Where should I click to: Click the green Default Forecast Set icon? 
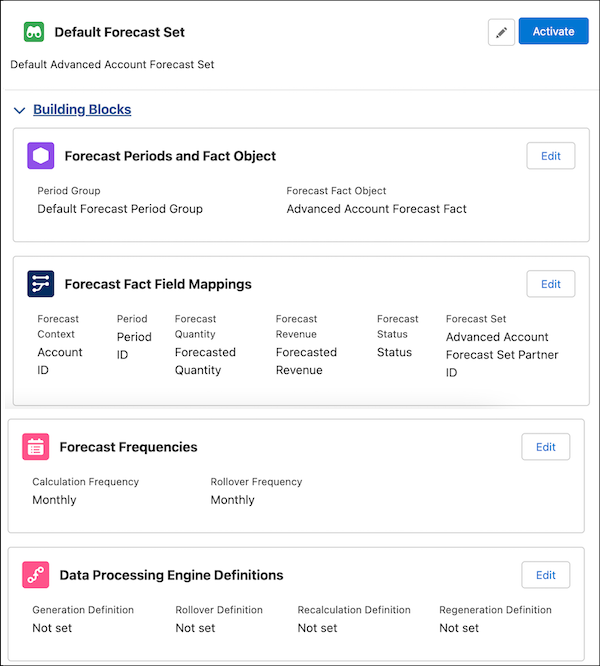point(35,32)
